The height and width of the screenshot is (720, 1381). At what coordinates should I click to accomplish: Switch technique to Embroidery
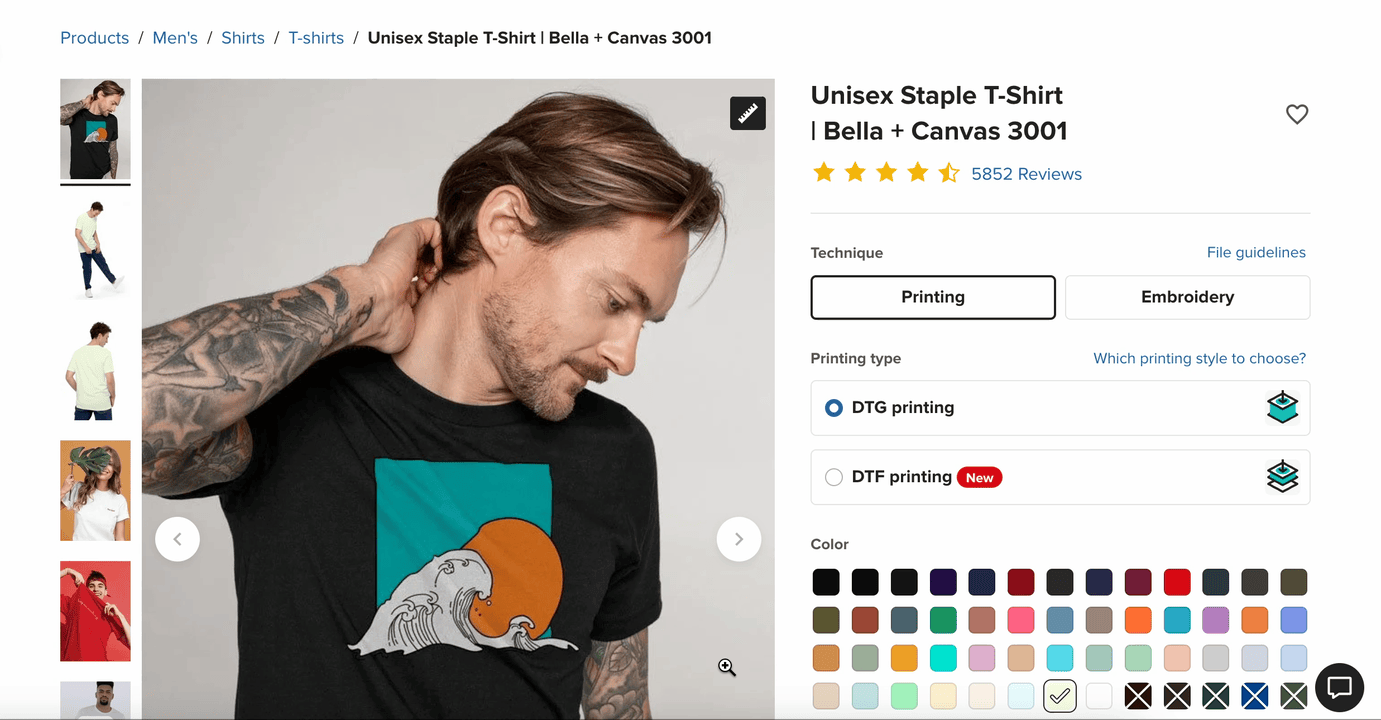(x=1187, y=297)
